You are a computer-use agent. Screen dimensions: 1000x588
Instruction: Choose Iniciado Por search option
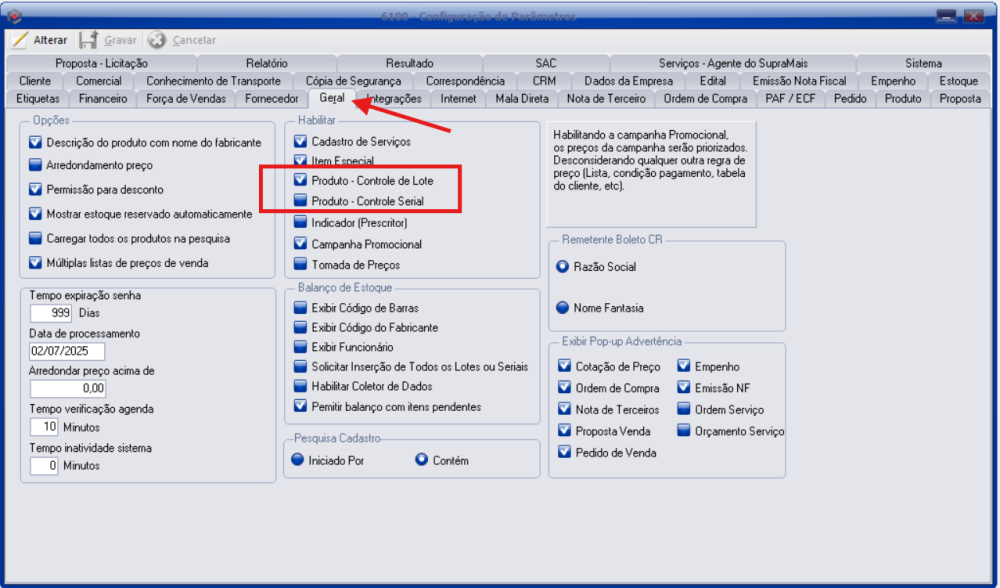(298, 460)
